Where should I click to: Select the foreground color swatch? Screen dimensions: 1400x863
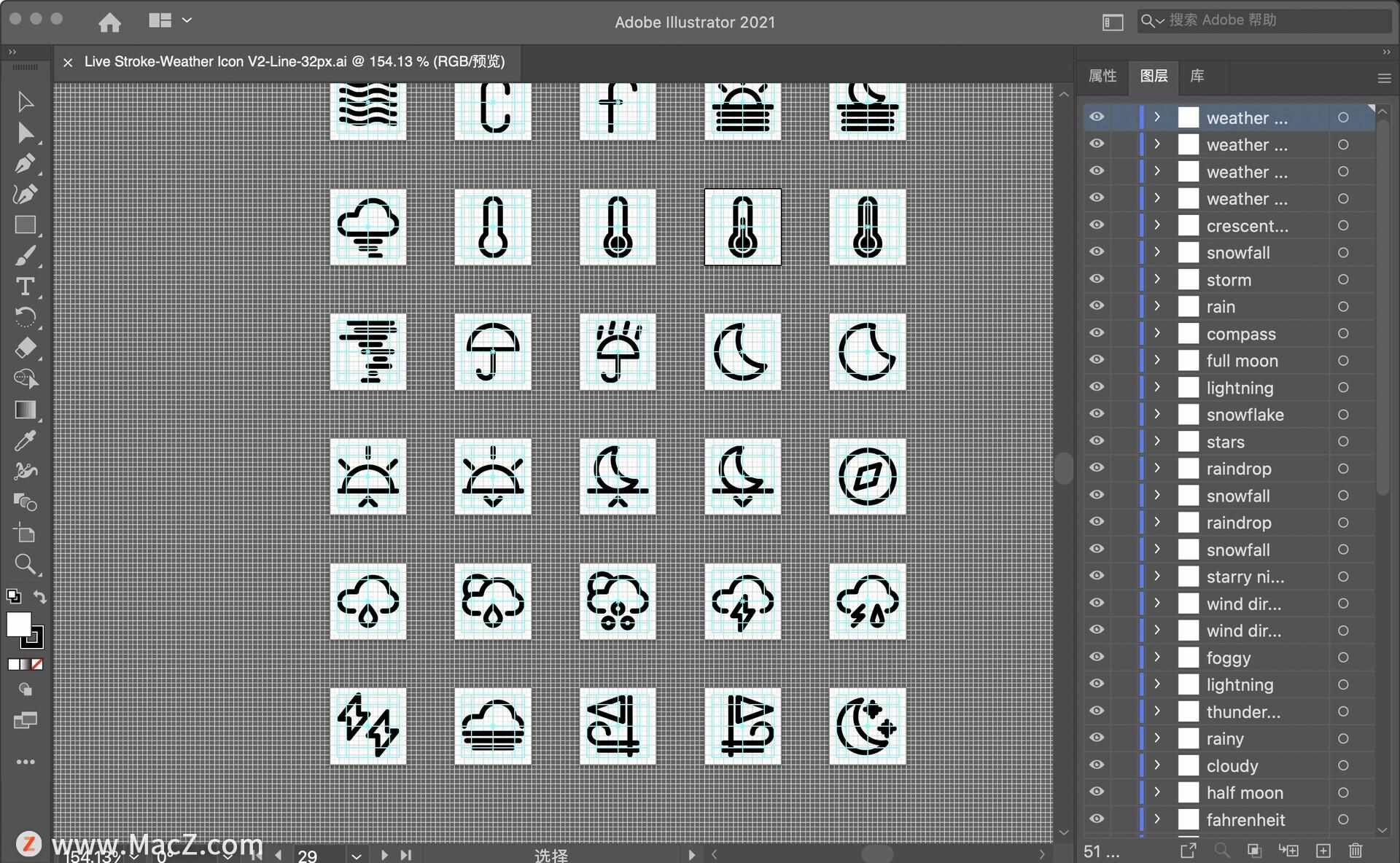pos(18,620)
